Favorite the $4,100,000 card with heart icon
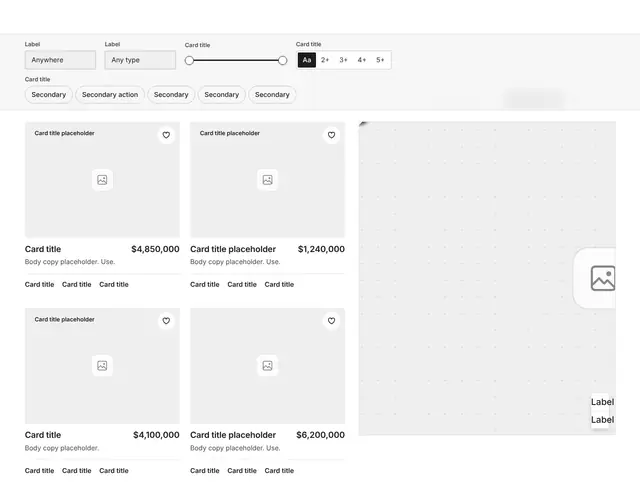Viewport: 640px width, 489px height. pyautogui.click(x=166, y=321)
